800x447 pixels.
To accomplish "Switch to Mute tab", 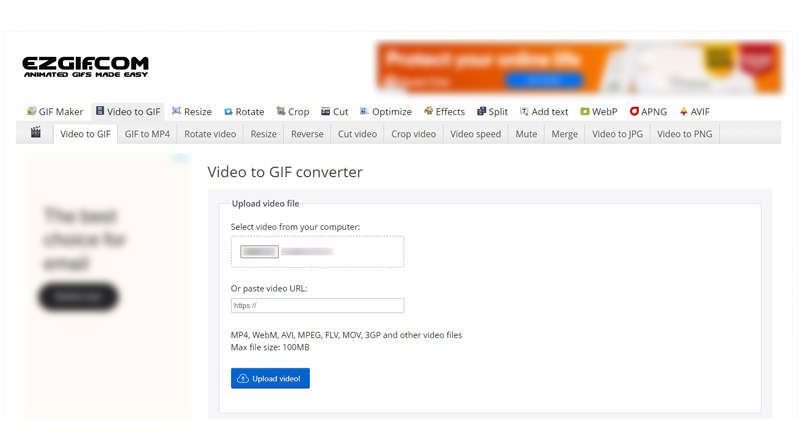I will [526, 134].
